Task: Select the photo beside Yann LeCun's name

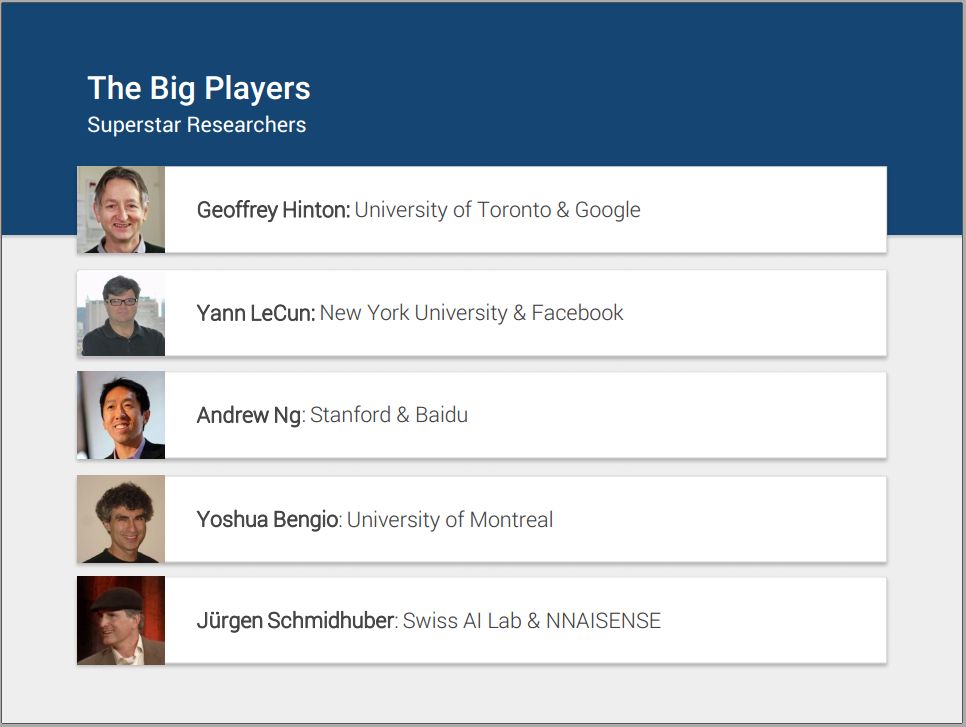Action: tap(121, 313)
